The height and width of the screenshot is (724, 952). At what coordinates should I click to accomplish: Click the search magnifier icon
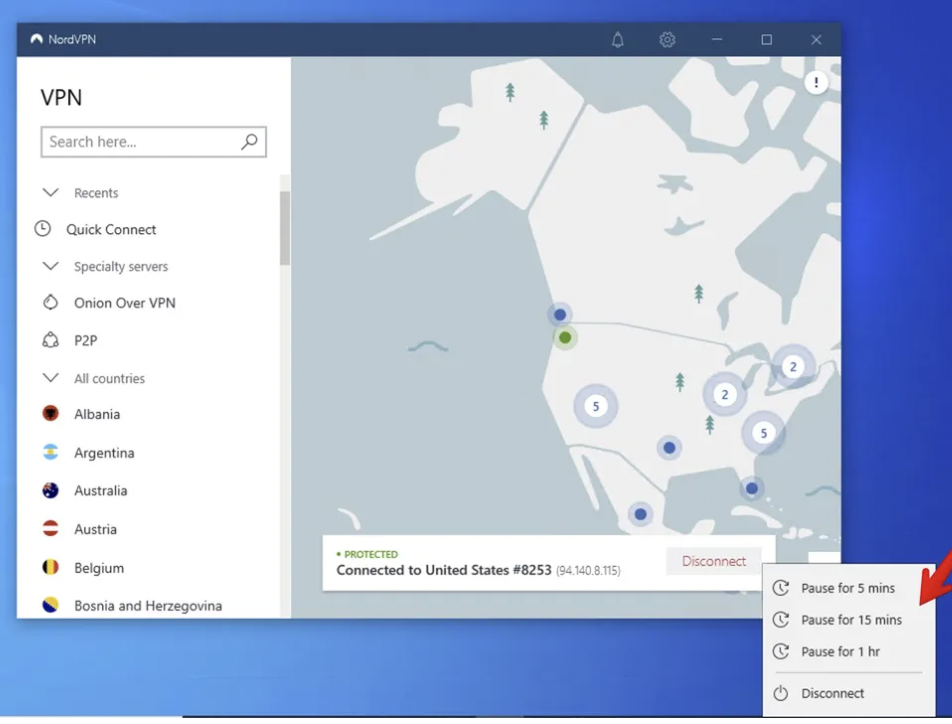tap(249, 142)
